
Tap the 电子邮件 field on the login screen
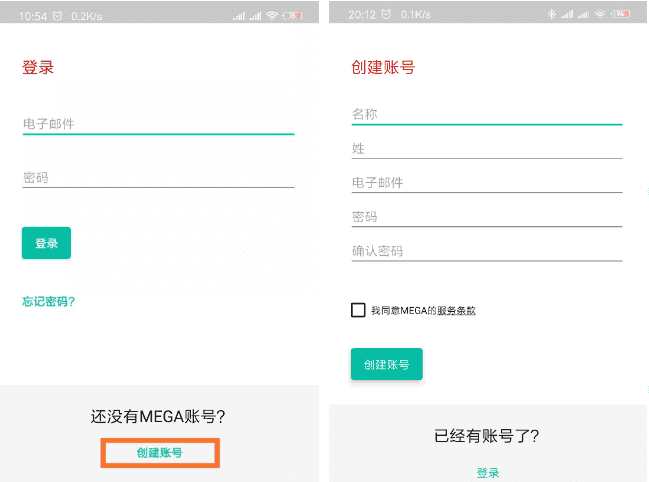coord(157,124)
